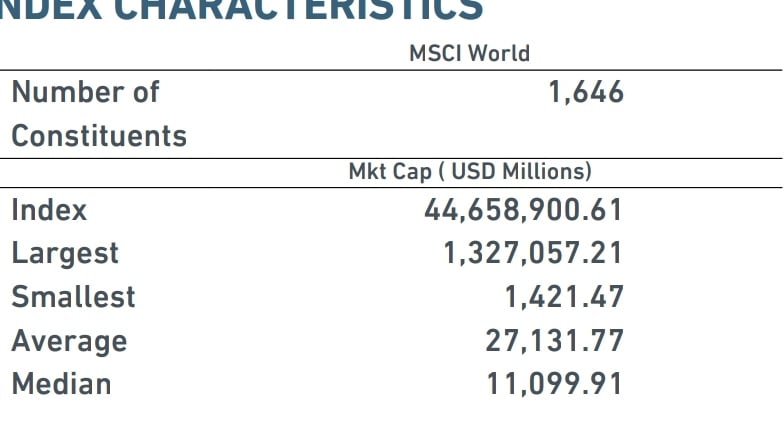Select the 1,327,057.21 largest value
784x446 pixels.
[534, 253]
